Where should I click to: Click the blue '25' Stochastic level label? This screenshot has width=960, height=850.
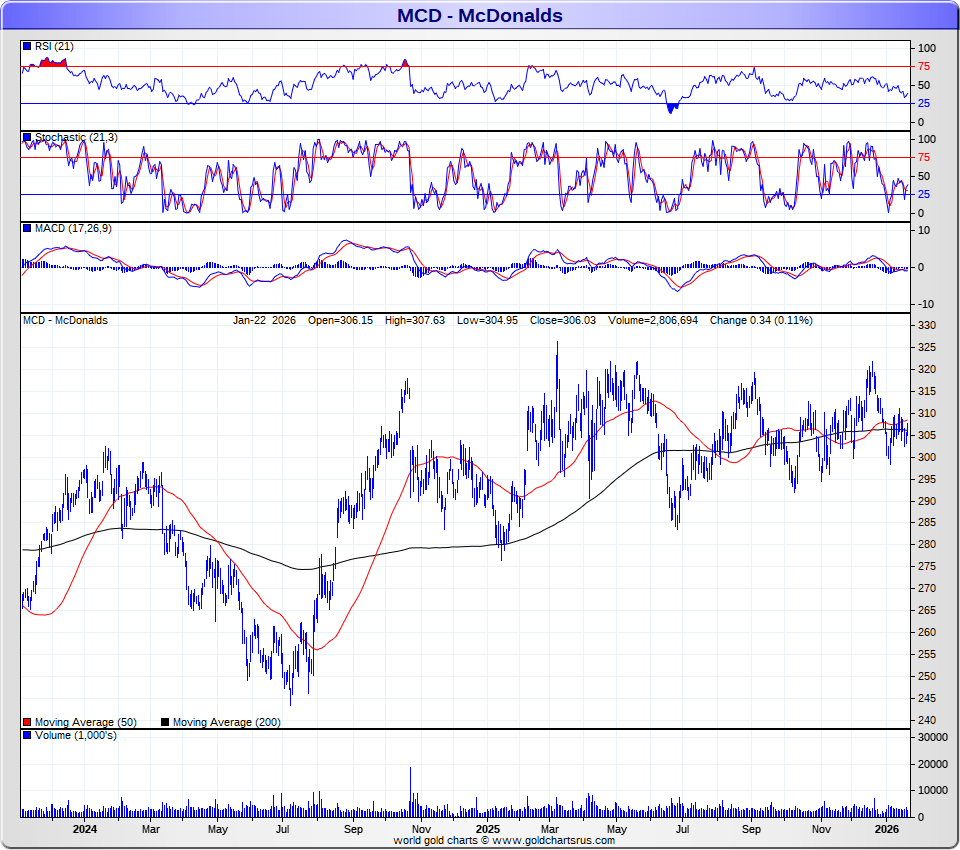coord(923,194)
